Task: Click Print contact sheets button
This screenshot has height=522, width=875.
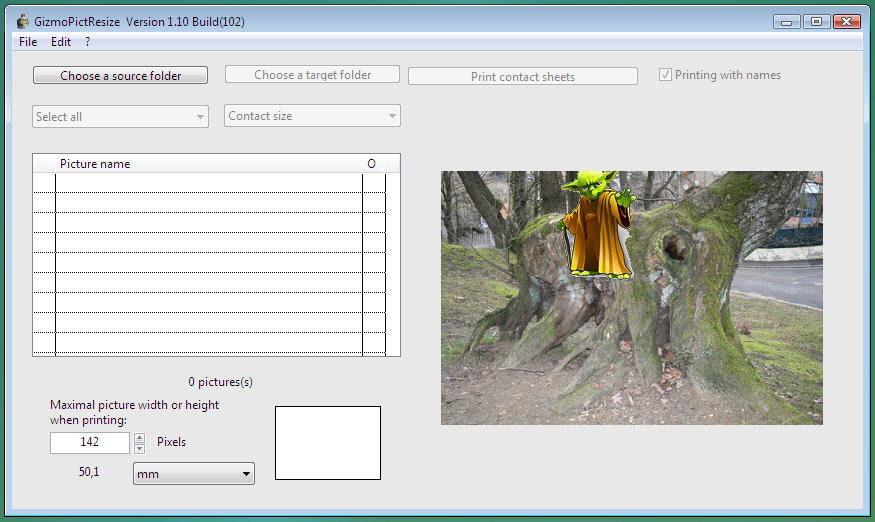Action: coord(523,76)
